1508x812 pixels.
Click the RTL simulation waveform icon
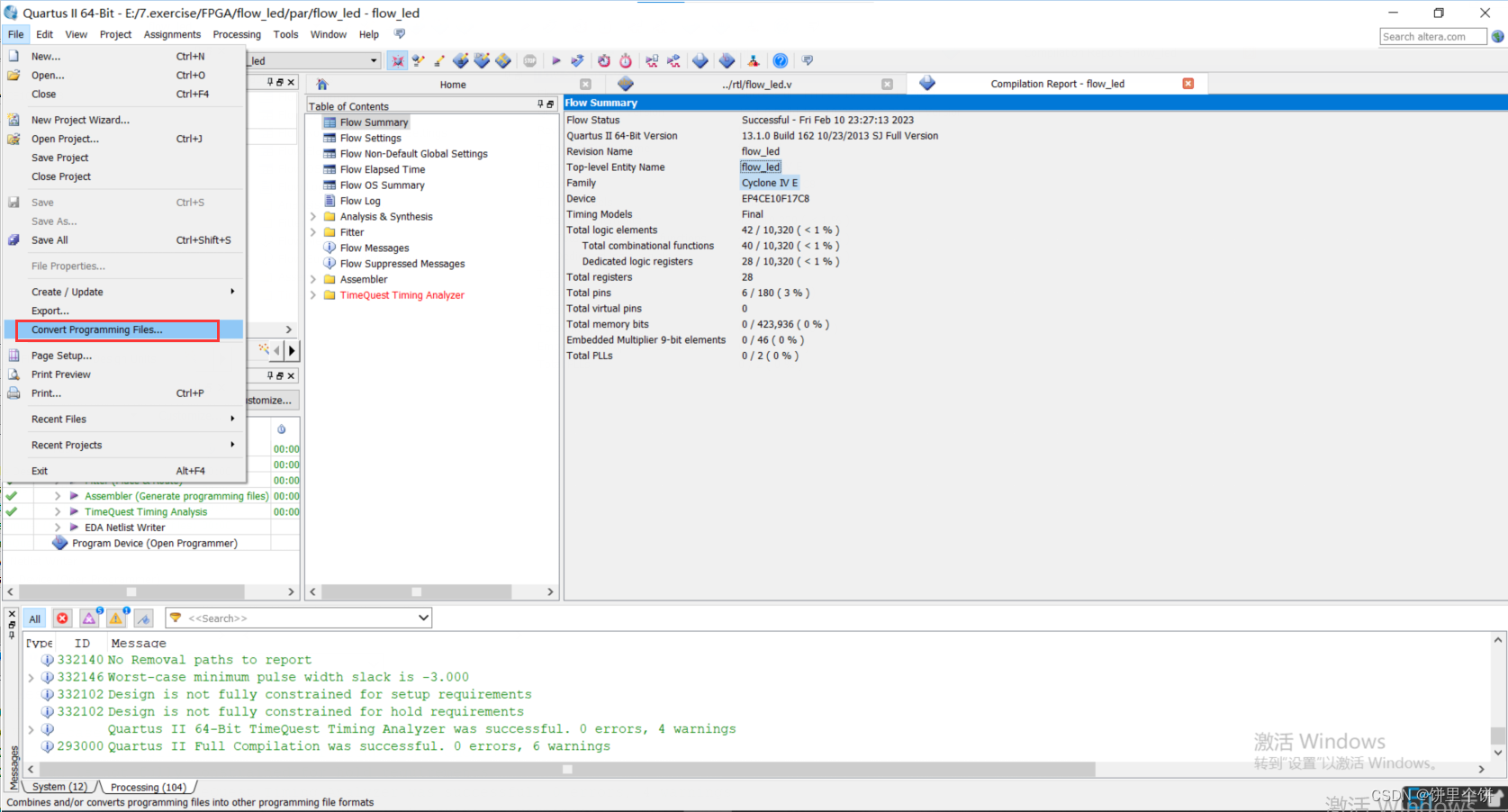pyautogui.click(x=652, y=60)
